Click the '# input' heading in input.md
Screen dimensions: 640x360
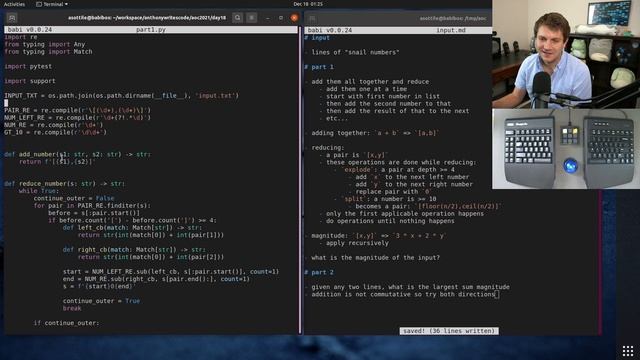coord(317,38)
